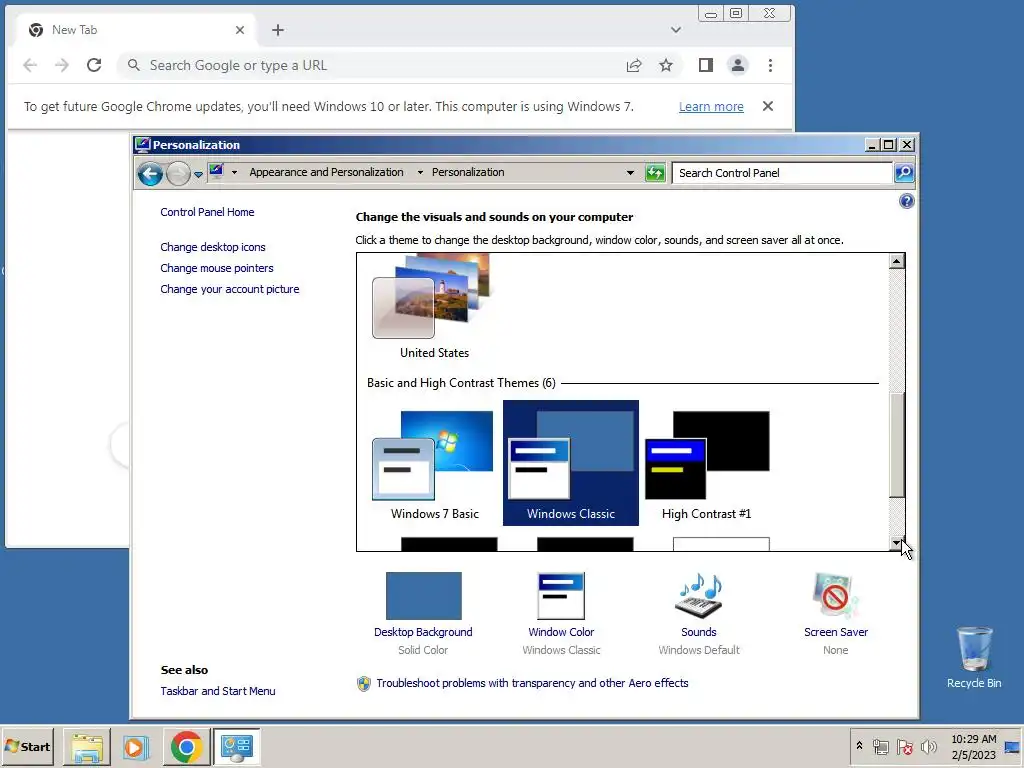The height and width of the screenshot is (768, 1024).
Task: Open Change your account picture link
Action: [x=230, y=289]
